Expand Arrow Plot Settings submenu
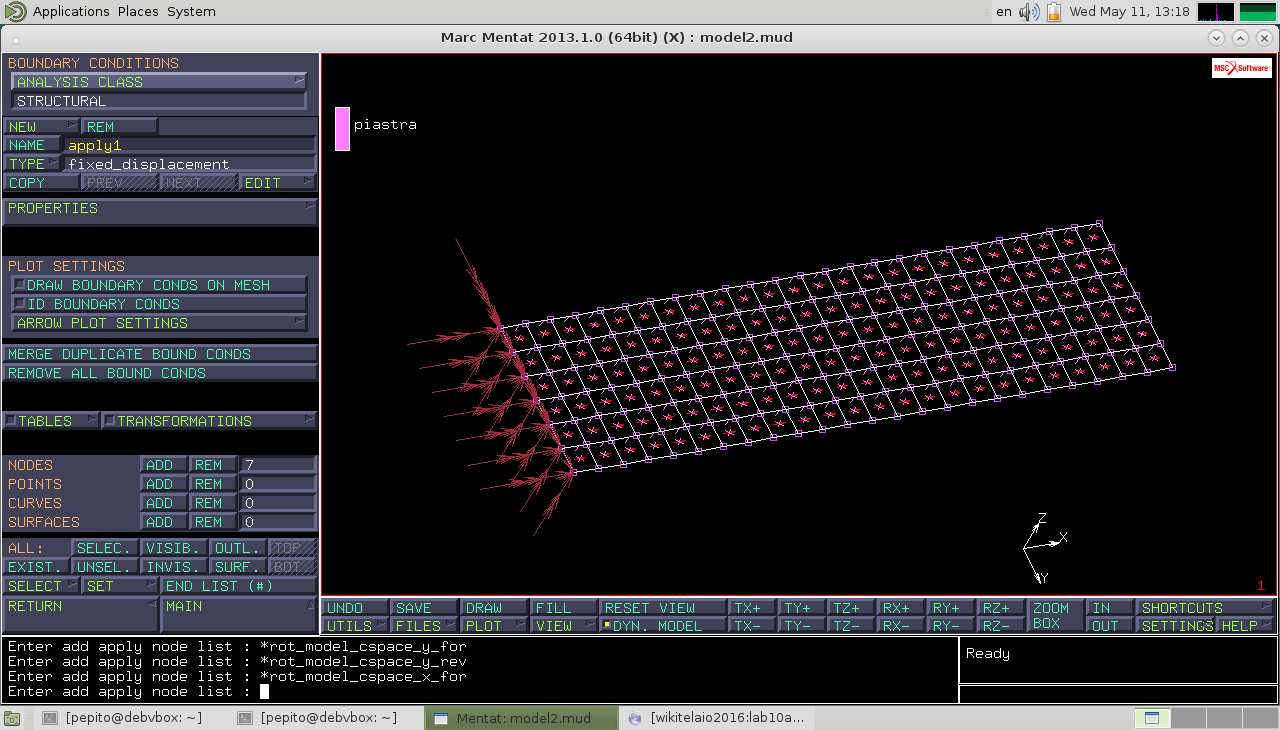This screenshot has width=1280, height=730. pyautogui.click(x=159, y=323)
